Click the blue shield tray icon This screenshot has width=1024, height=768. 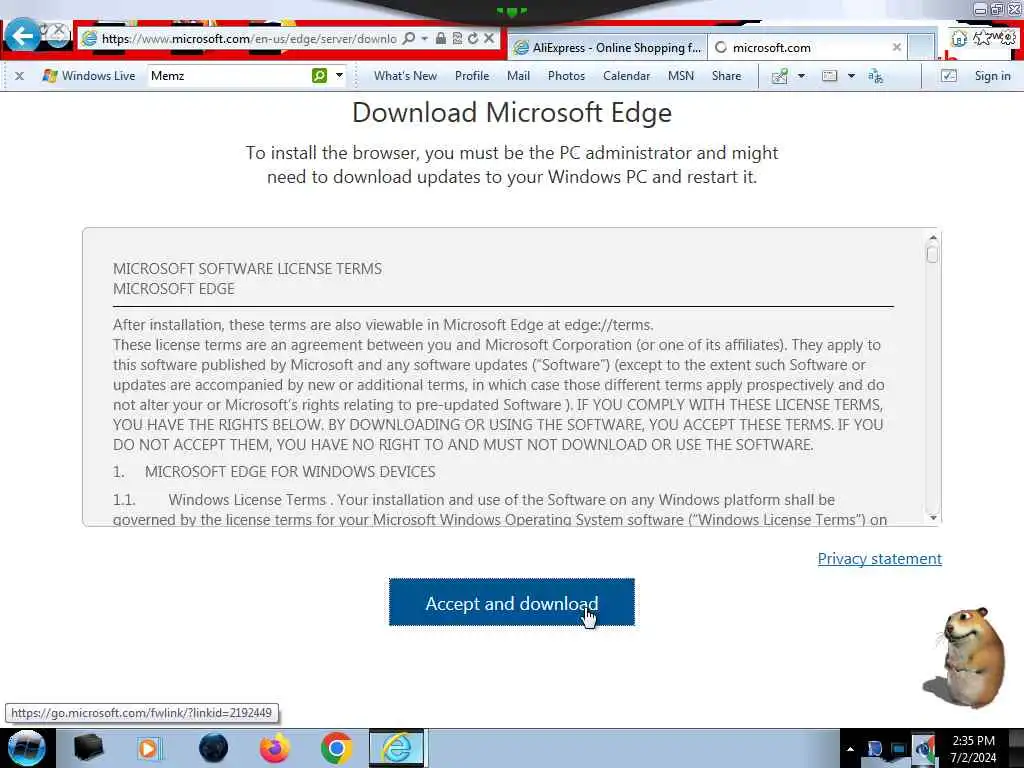[x=874, y=749]
